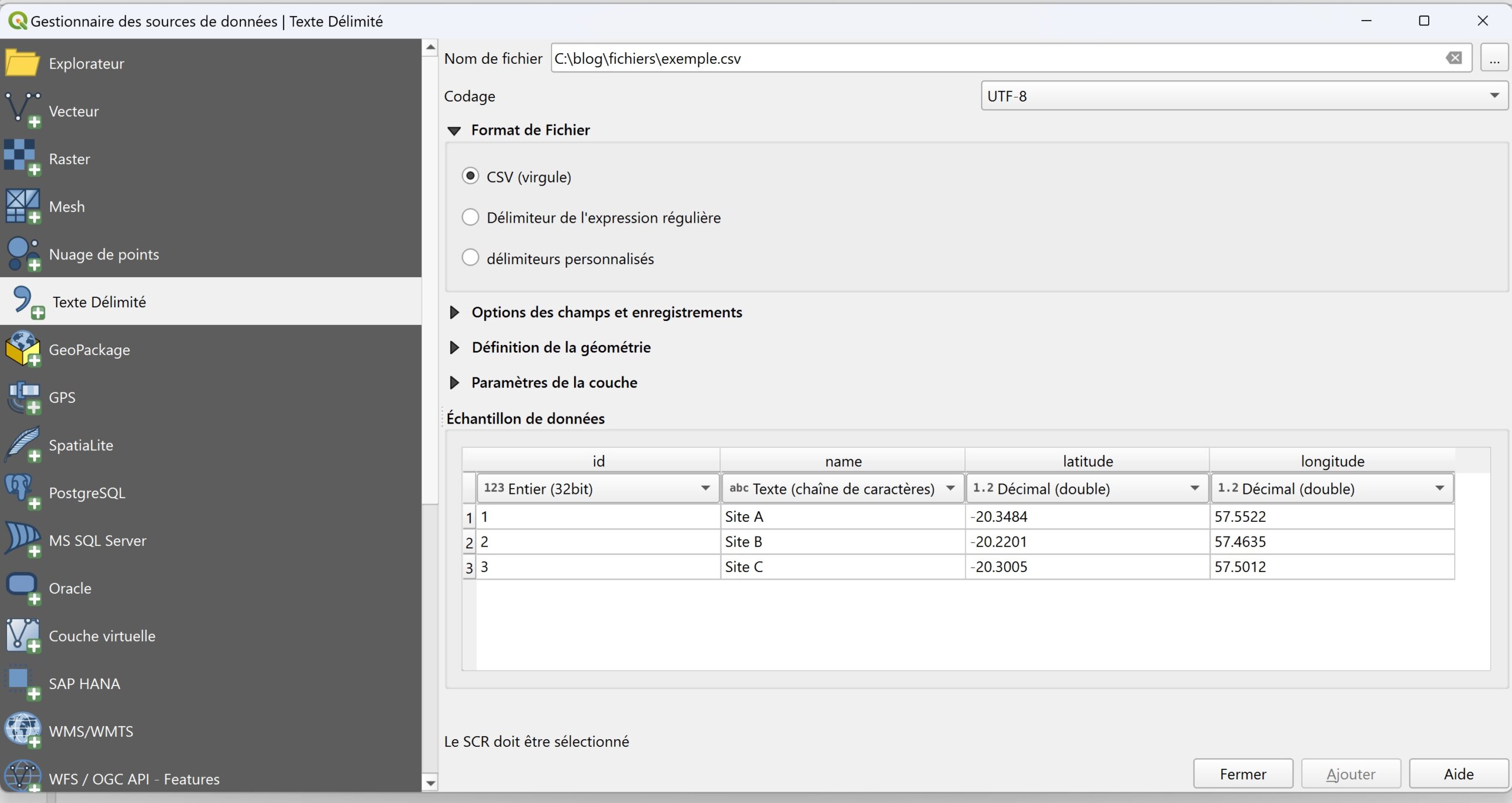Open the Codage UTF-8 dropdown
This screenshot has height=803, width=1512.
pyautogui.click(x=1244, y=96)
